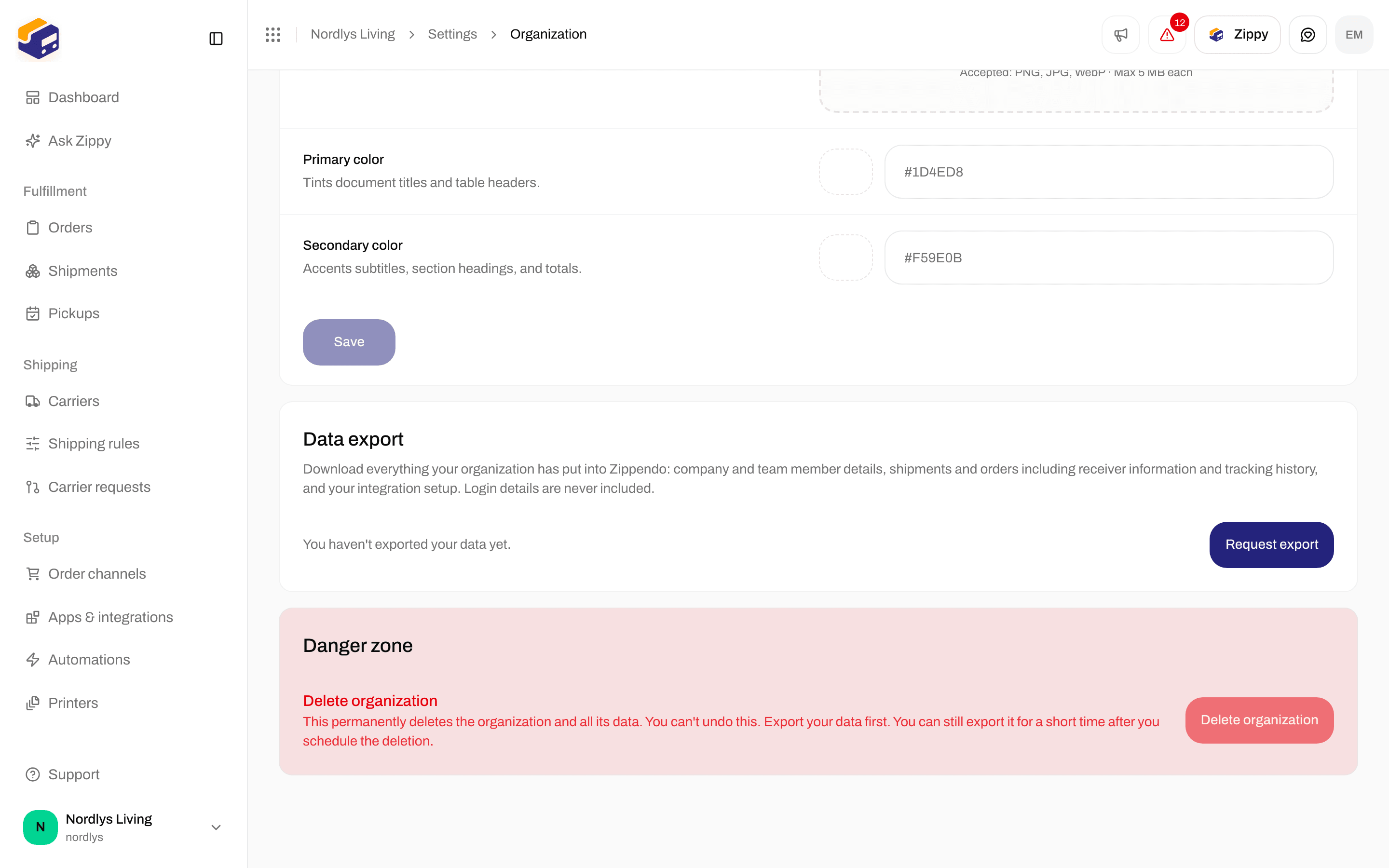Image resolution: width=1389 pixels, height=868 pixels.
Task: Open EM user avatar menu
Action: [x=1354, y=34]
